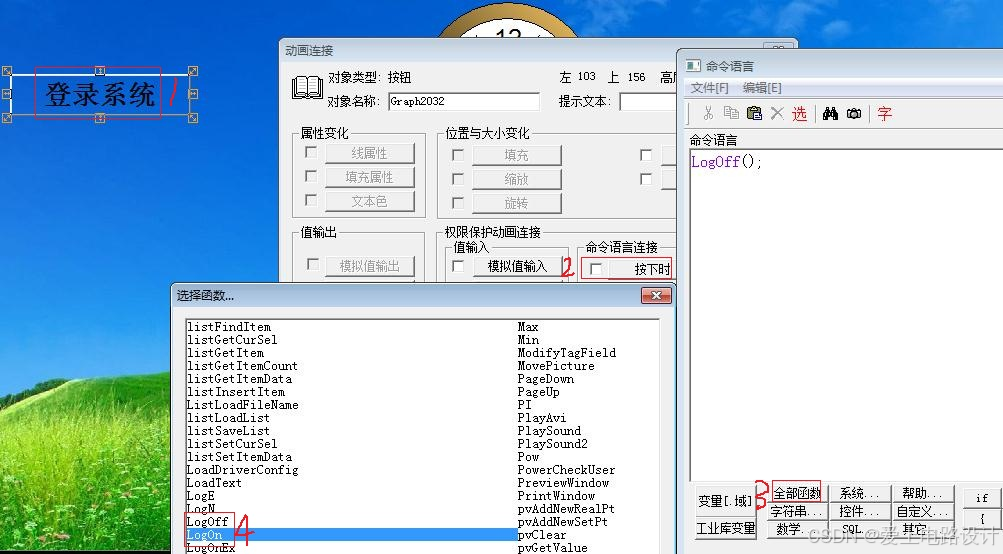The height and width of the screenshot is (554, 1003).
Task: Click the 填充 button
Action: pos(517,155)
